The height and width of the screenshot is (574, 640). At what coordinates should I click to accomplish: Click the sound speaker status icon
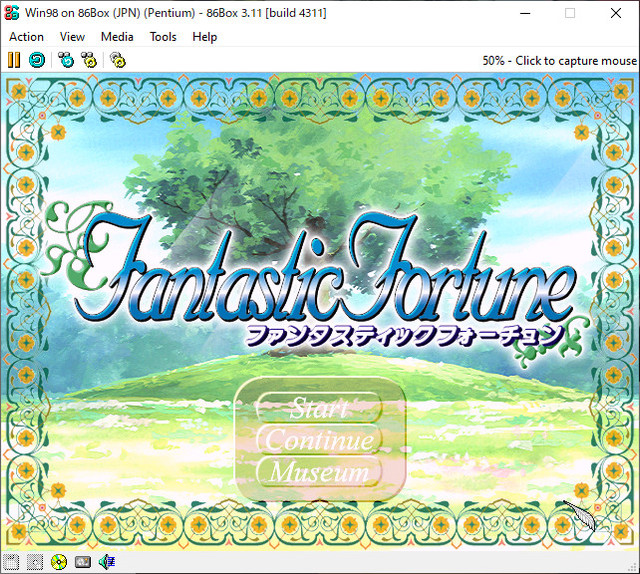point(107,562)
